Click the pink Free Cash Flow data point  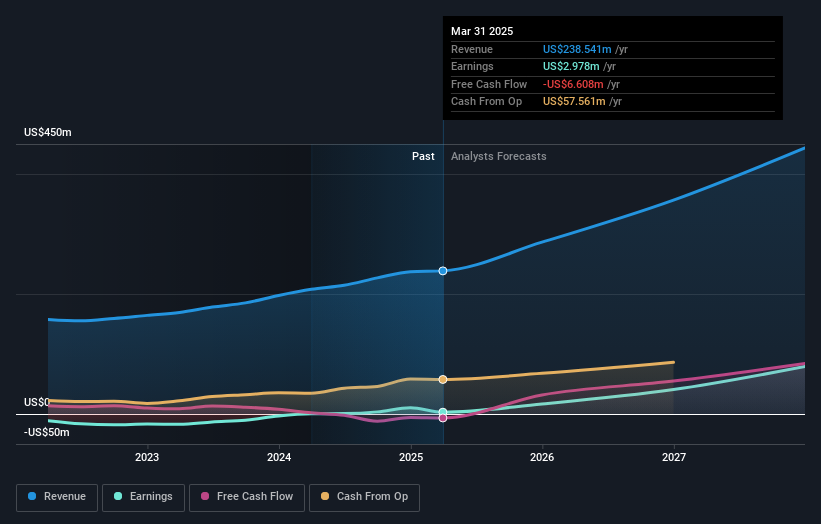click(x=443, y=418)
